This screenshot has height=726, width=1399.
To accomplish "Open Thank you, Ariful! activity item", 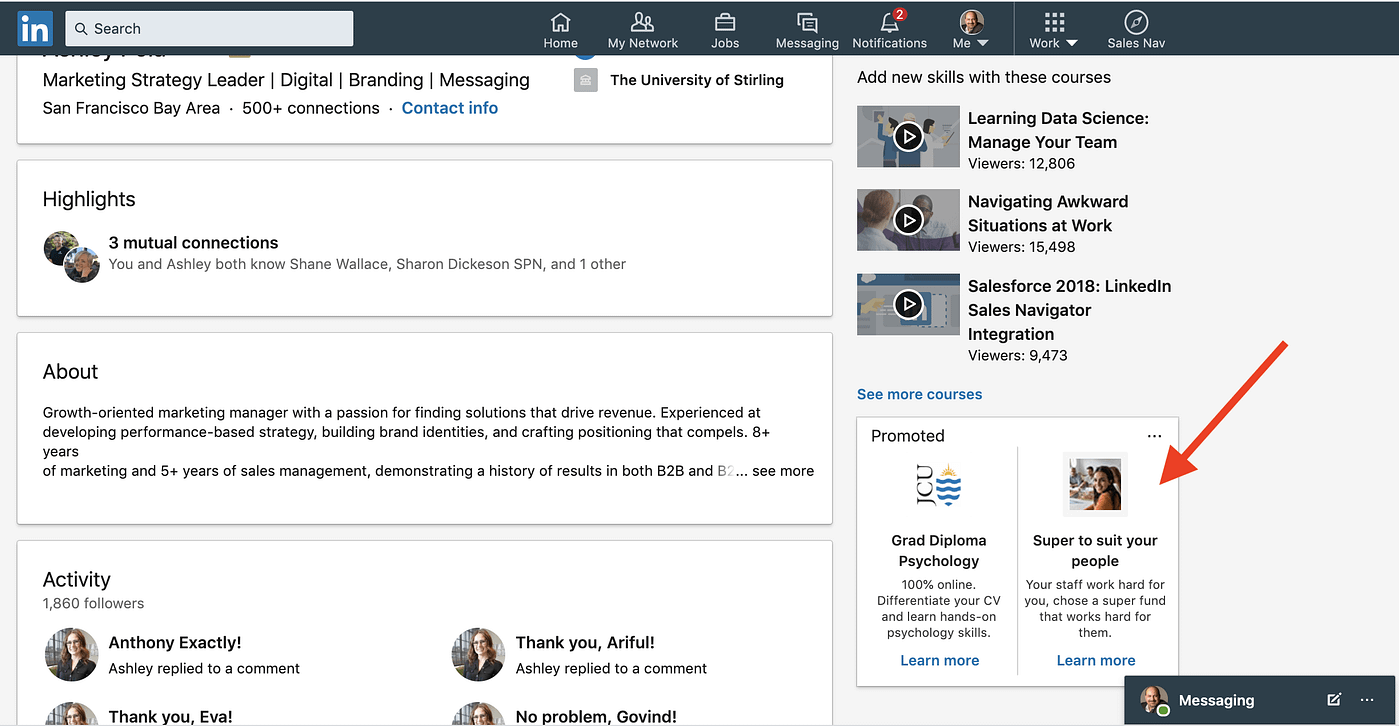I will click(585, 643).
